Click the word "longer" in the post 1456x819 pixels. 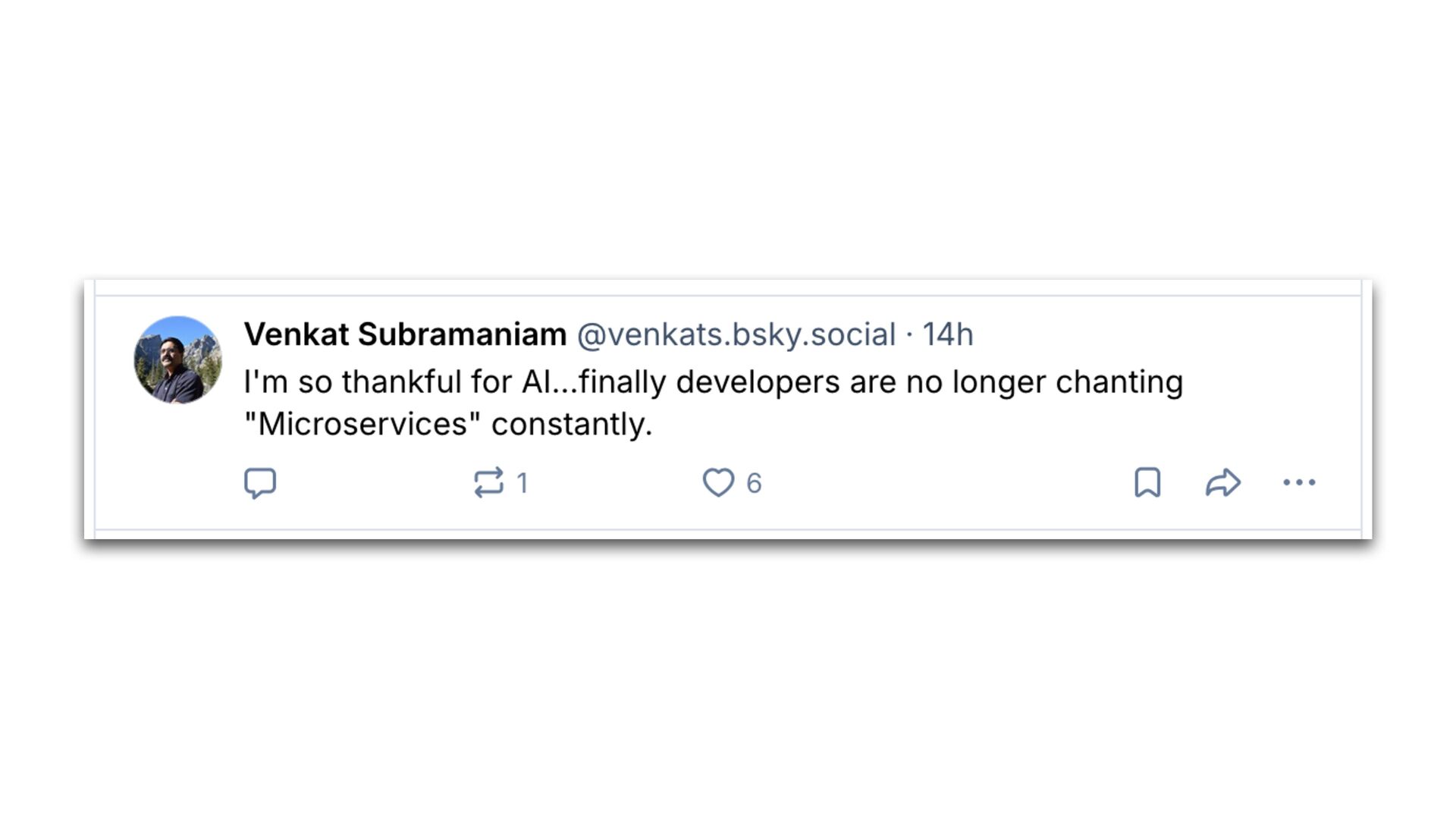pyautogui.click(x=999, y=382)
